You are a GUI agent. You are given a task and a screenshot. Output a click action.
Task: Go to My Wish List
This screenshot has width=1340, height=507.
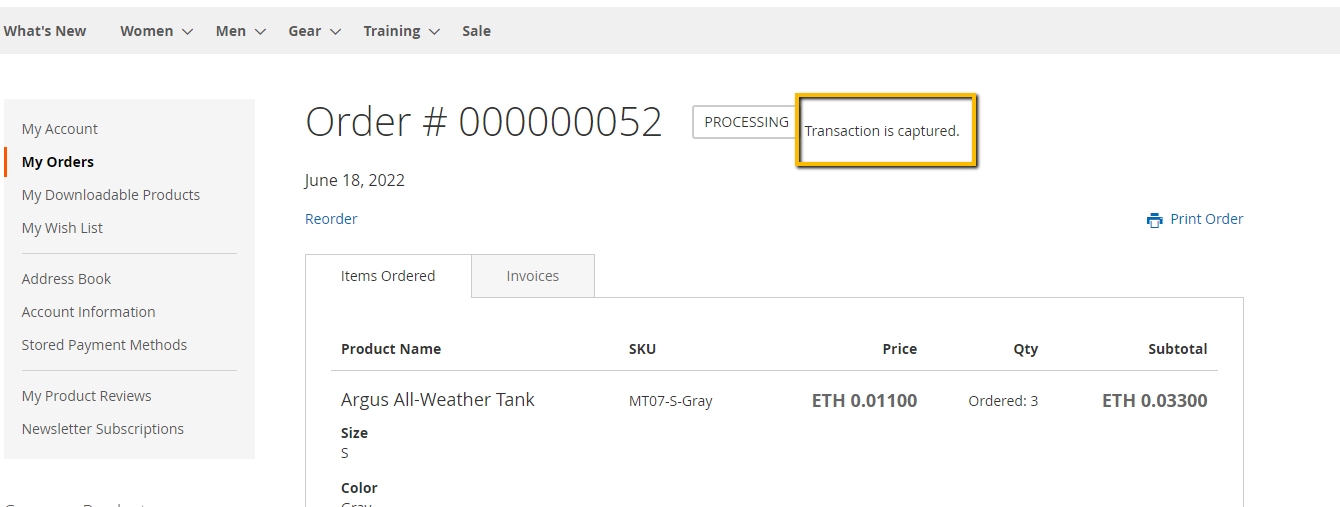click(62, 228)
